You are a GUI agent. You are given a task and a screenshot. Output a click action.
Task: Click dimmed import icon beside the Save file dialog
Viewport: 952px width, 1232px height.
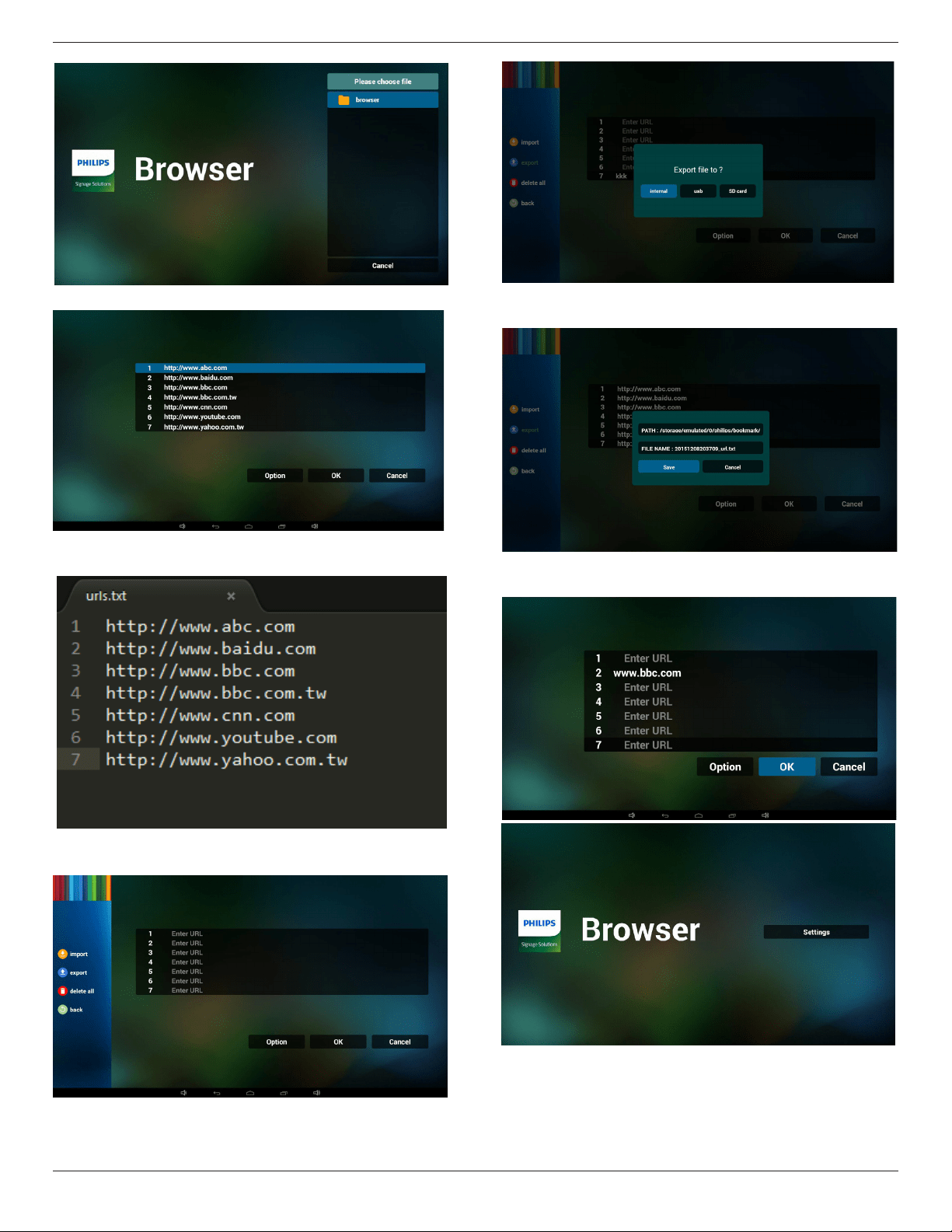tap(514, 410)
